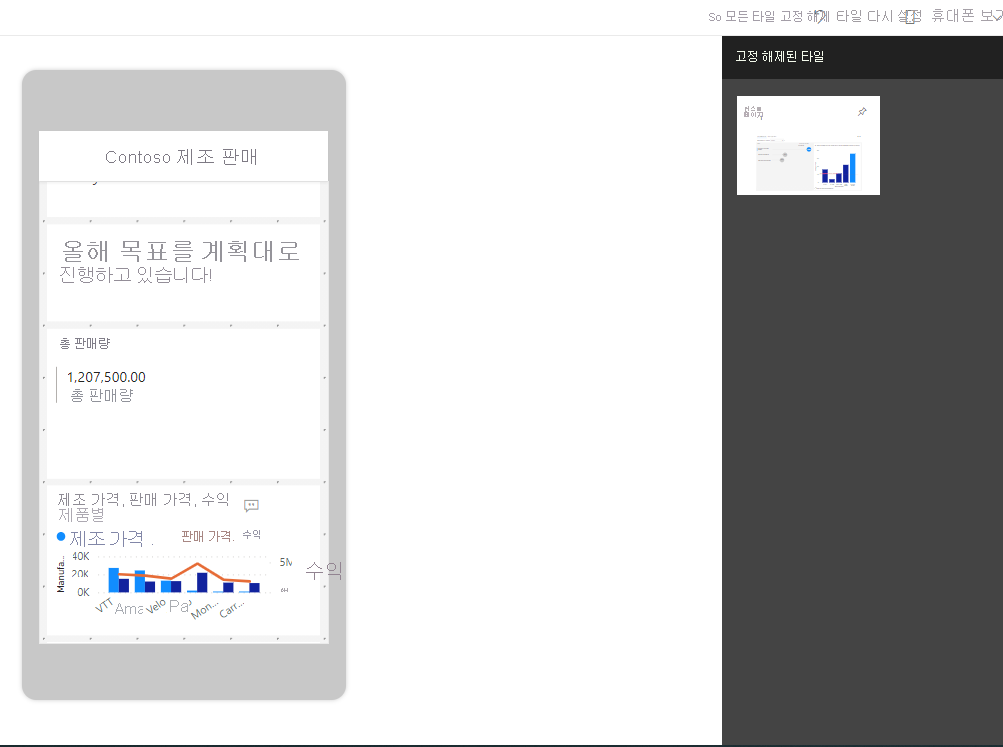Click the 진행하고 있습니다! text line

pos(136,275)
